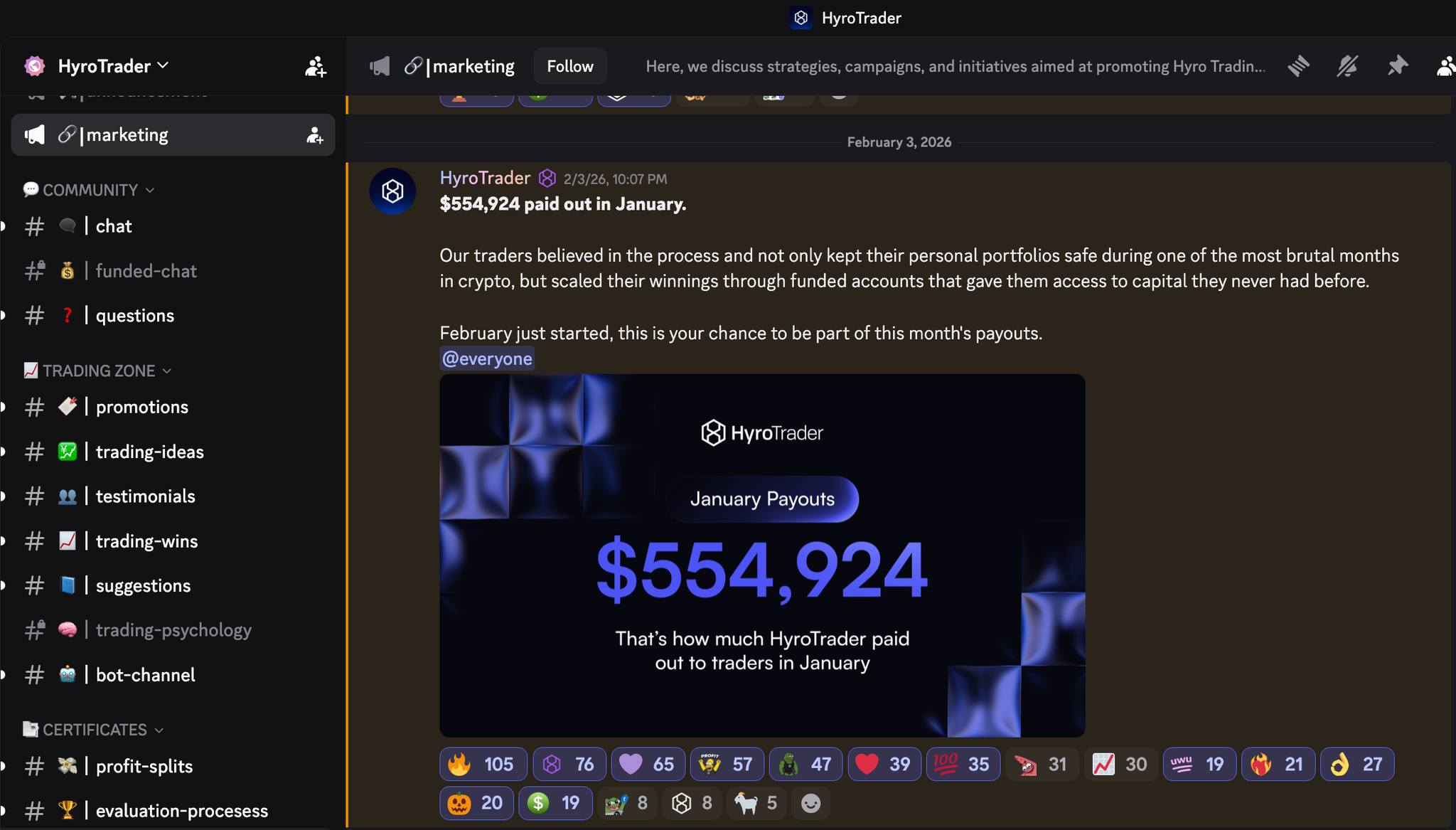
Task: Toggle the 100 emoji reaction with 35
Action: point(963,764)
